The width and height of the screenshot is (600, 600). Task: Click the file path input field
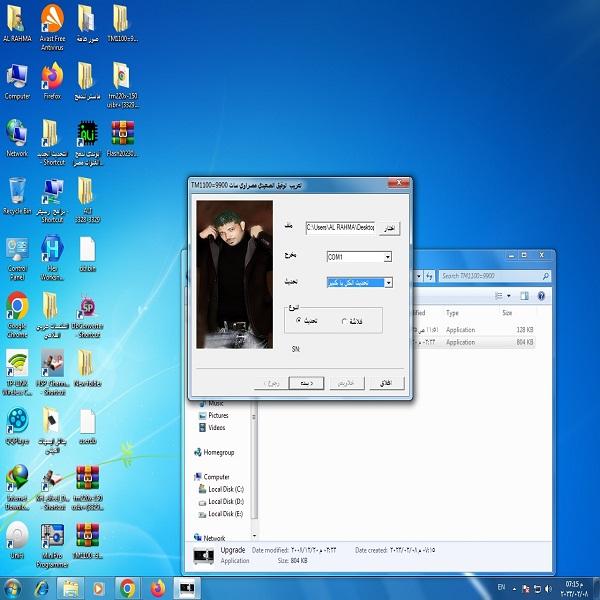(x=340, y=228)
